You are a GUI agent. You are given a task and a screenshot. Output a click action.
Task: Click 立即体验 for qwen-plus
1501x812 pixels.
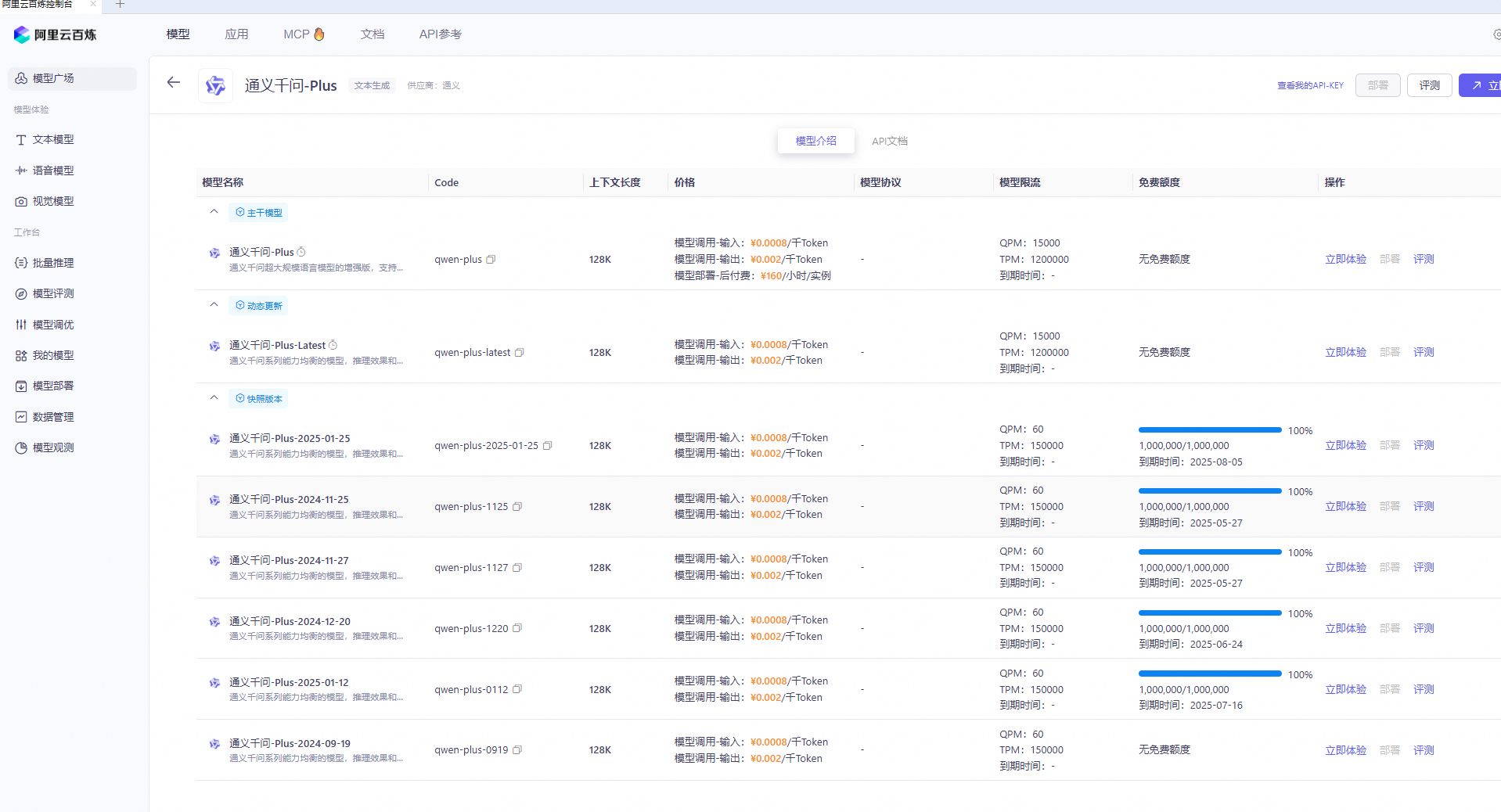coord(1345,260)
